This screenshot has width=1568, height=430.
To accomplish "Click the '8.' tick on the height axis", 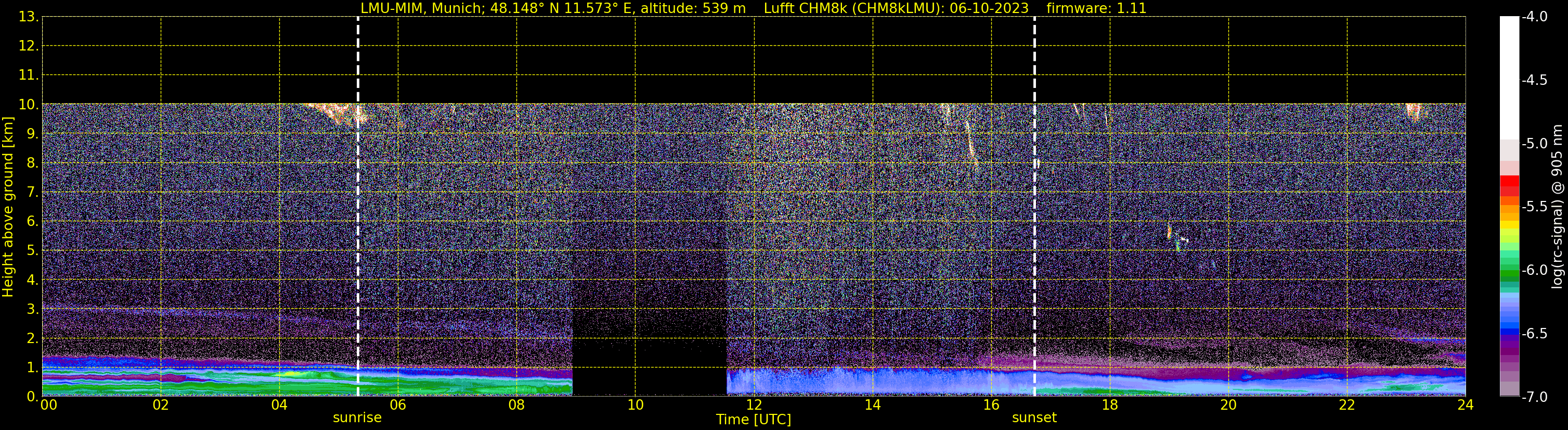I will pos(32,163).
